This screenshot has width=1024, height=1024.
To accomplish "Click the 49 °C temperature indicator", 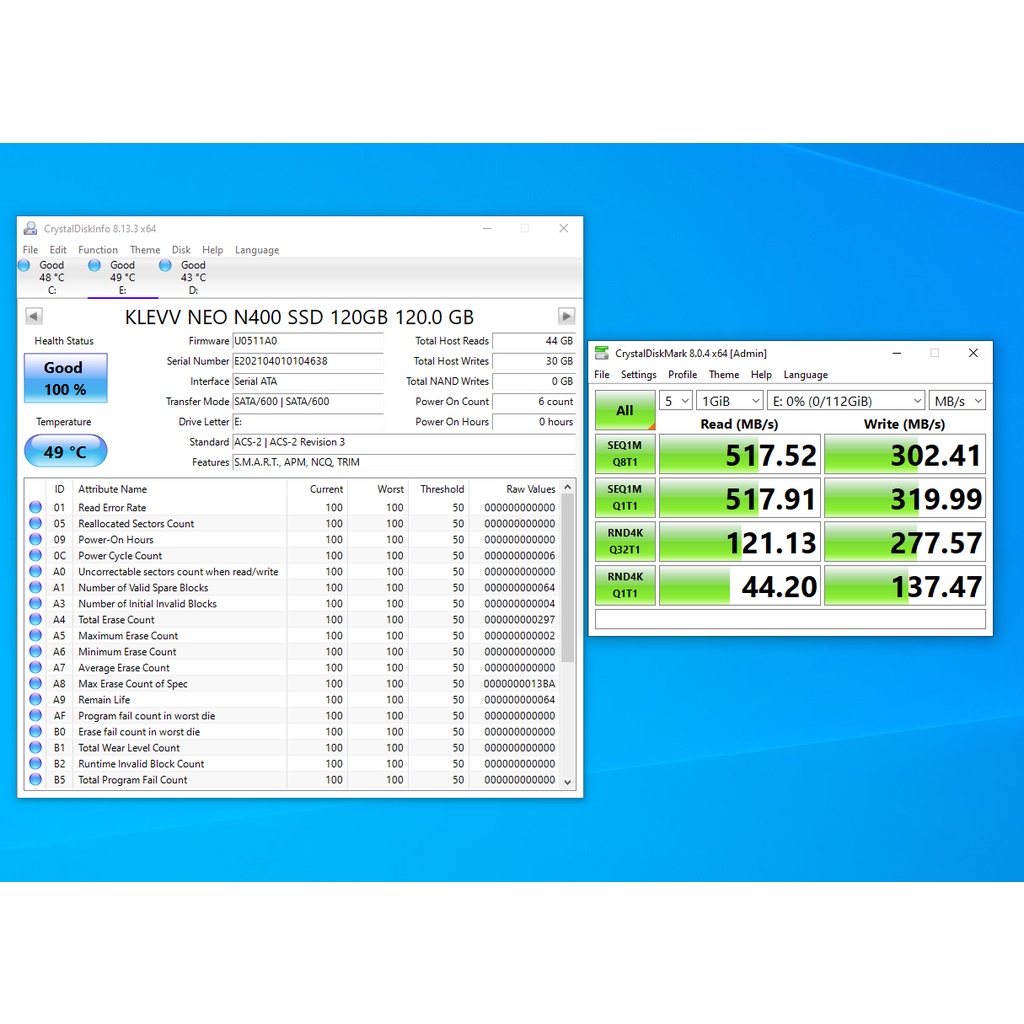I will (65, 452).
